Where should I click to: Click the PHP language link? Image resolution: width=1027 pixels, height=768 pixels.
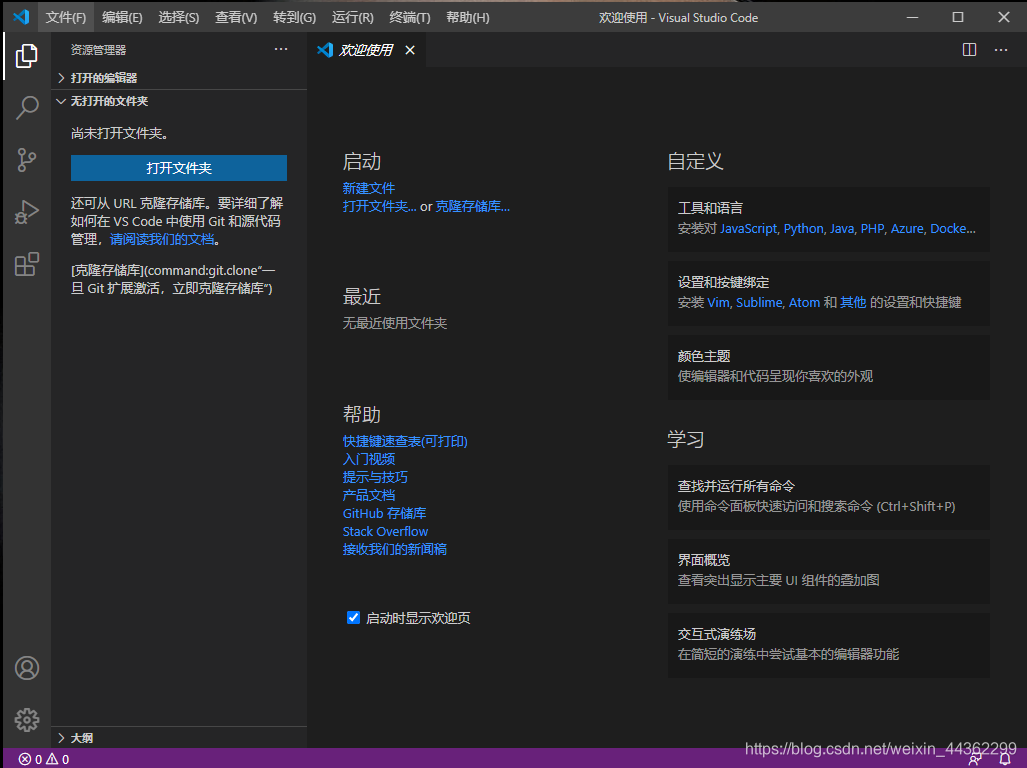click(872, 229)
